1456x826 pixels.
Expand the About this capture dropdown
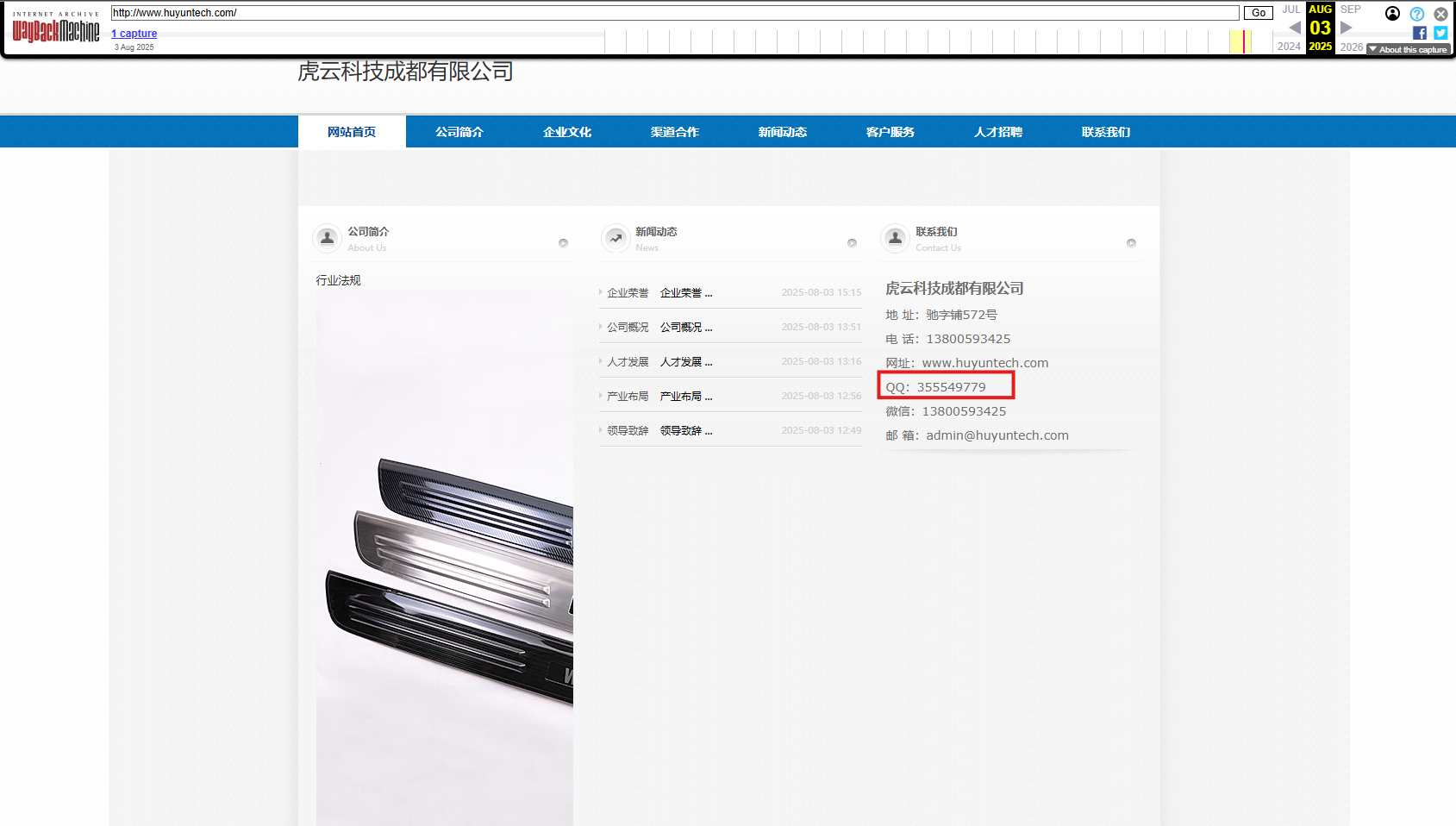click(x=1408, y=49)
